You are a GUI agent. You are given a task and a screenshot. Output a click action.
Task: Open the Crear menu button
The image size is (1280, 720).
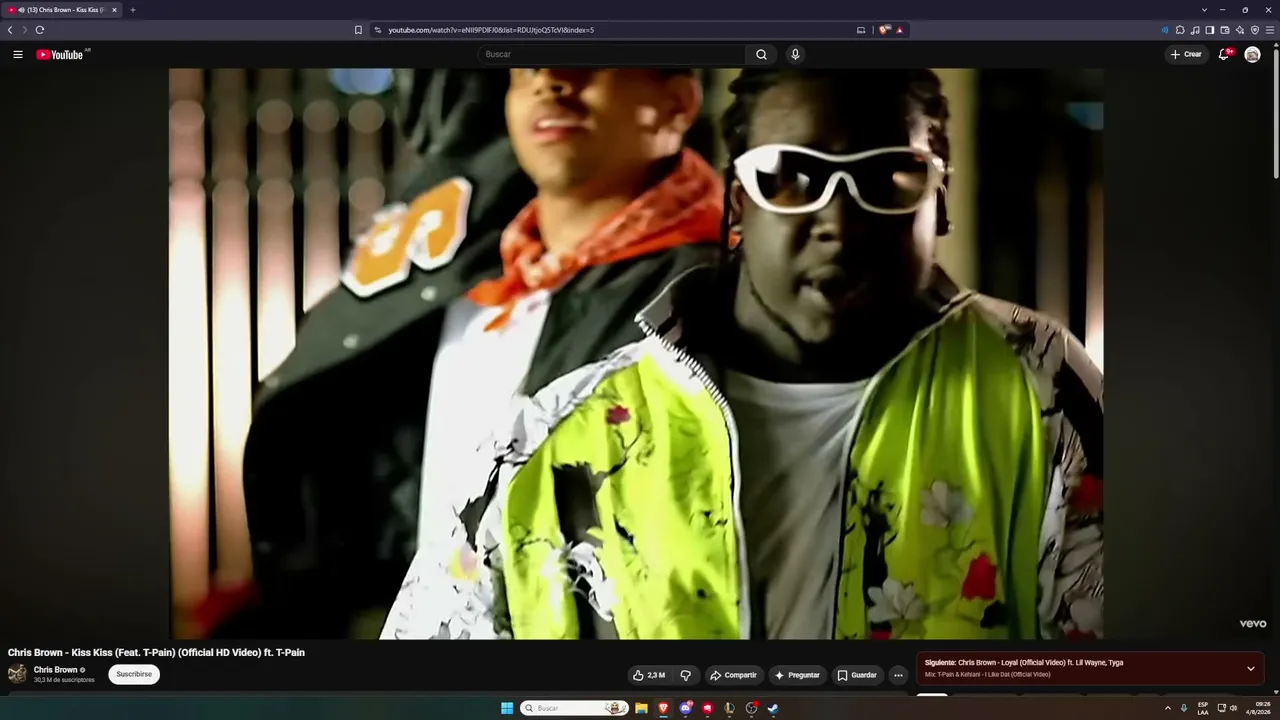(x=1186, y=54)
